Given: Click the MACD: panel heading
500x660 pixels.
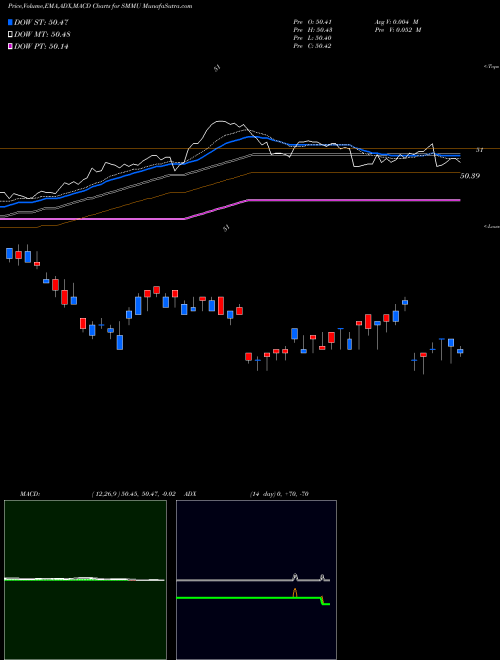Looking at the screenshot, I should pyautogui.click(x=29, y=494).
